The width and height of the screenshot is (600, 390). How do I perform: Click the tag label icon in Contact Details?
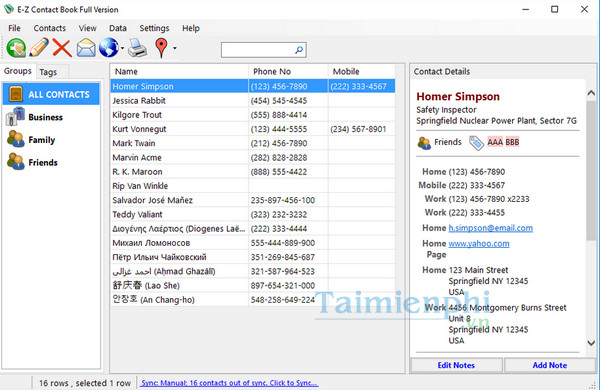pos(476,143)
